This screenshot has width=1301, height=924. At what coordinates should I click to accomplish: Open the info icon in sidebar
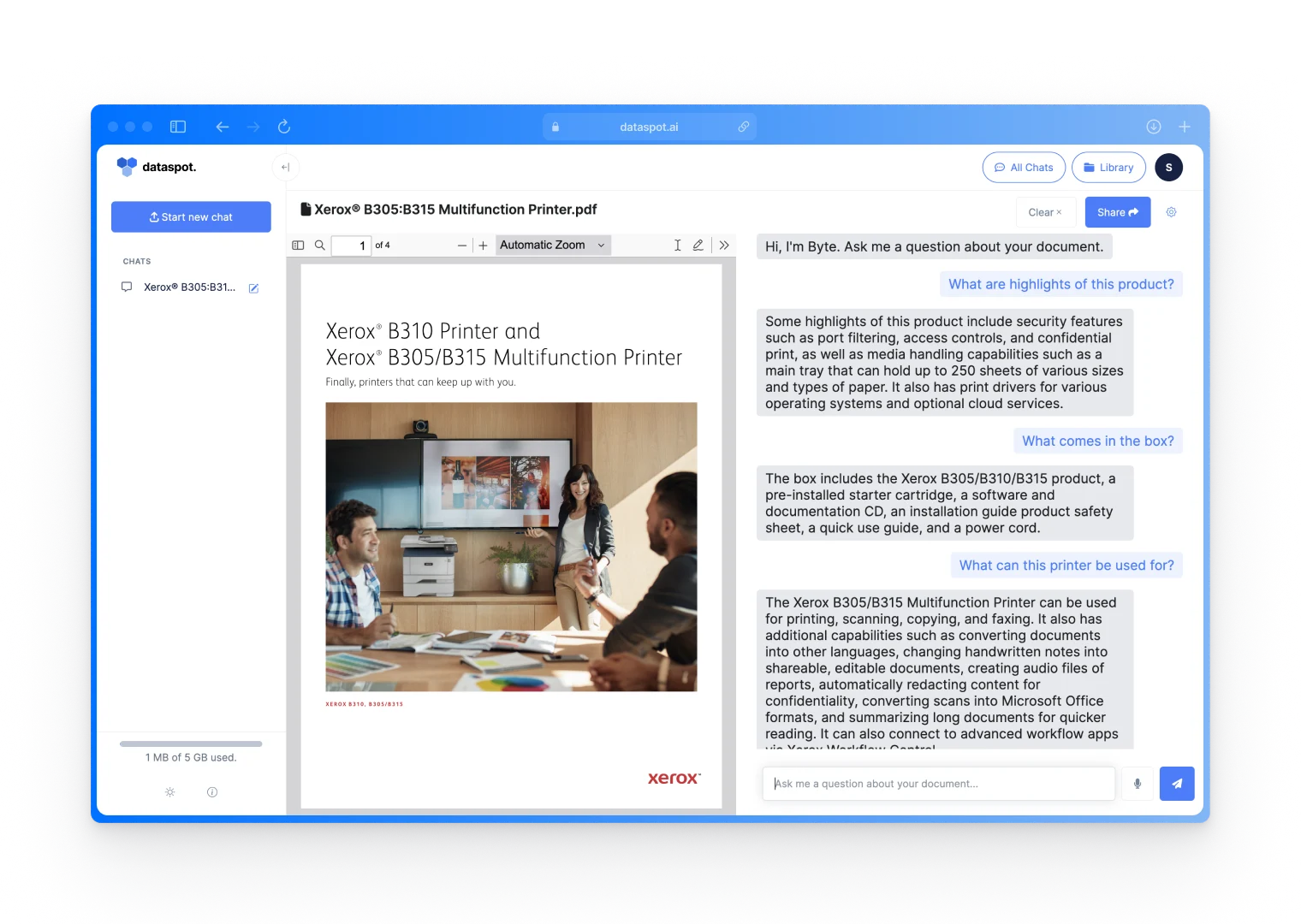212,792
